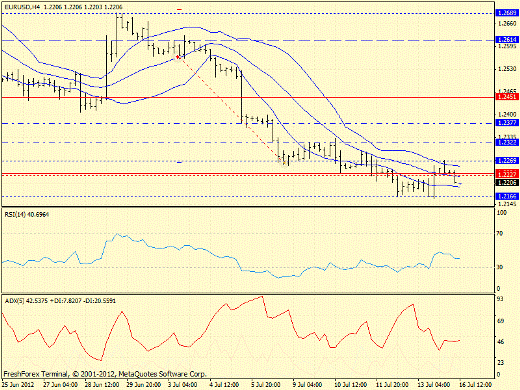Click the RSI(14) 40.6964 indicator label
Viewport: 520px width, 390px height.
(x=27, y=215)
